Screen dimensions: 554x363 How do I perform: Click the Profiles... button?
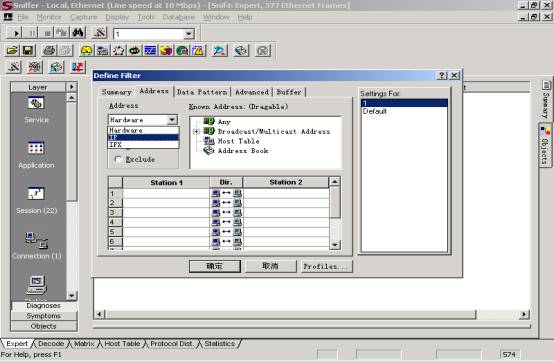coord(326,267)
